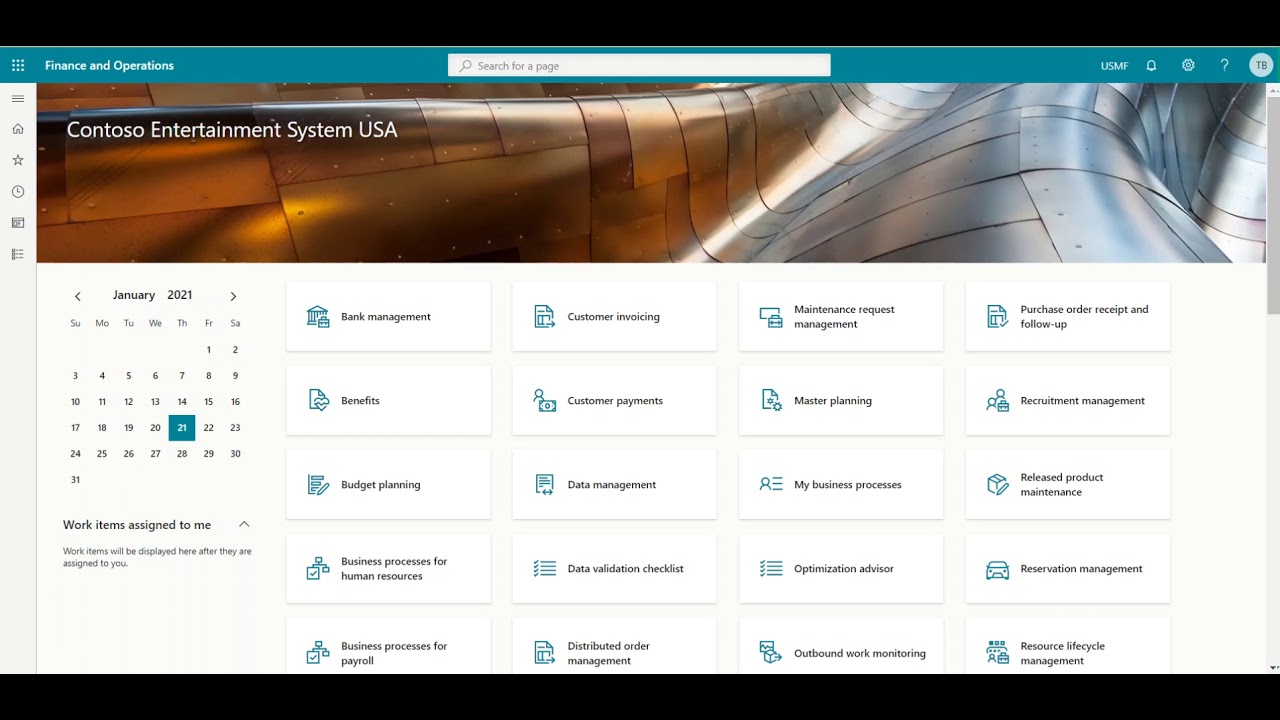Select January 21 in calendar

coord(182,428)
